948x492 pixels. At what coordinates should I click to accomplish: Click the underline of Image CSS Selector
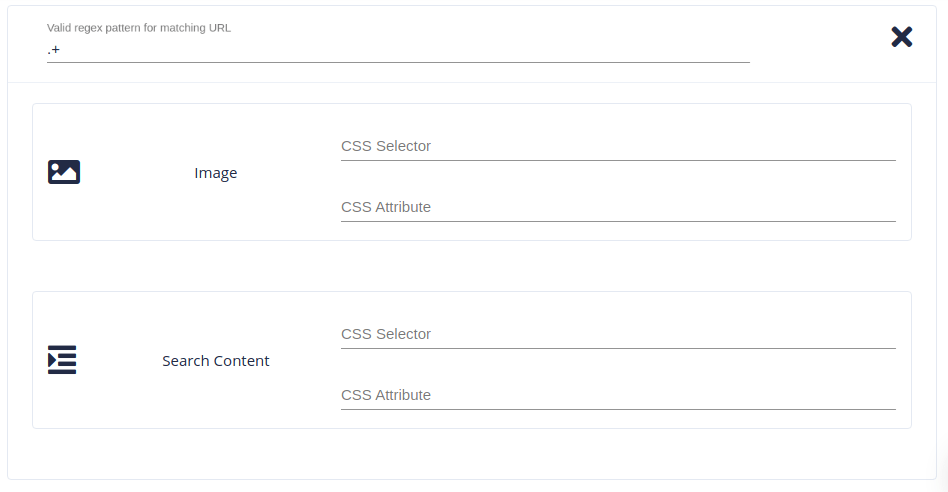coord(617,160)
